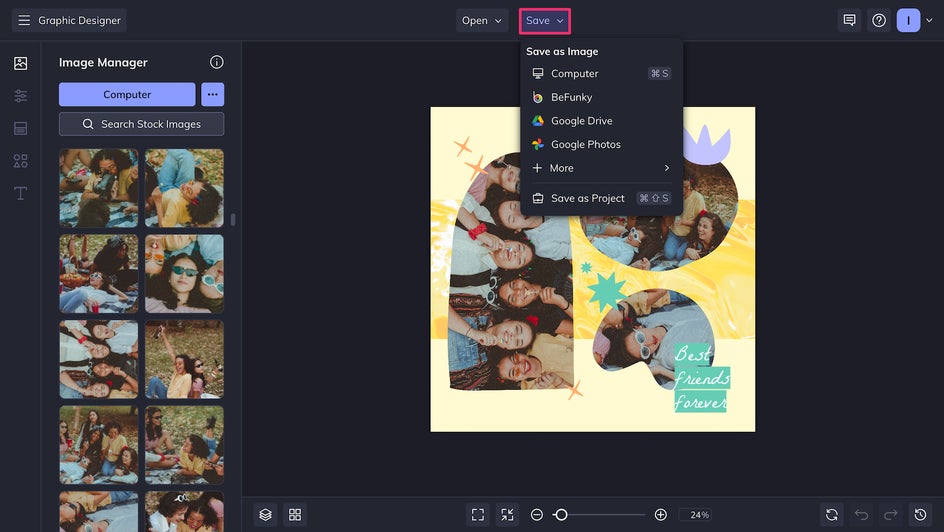The height and width of the screenshot is (532, 944).
Task: Collapse the Save dropdown
Action: 545,20
